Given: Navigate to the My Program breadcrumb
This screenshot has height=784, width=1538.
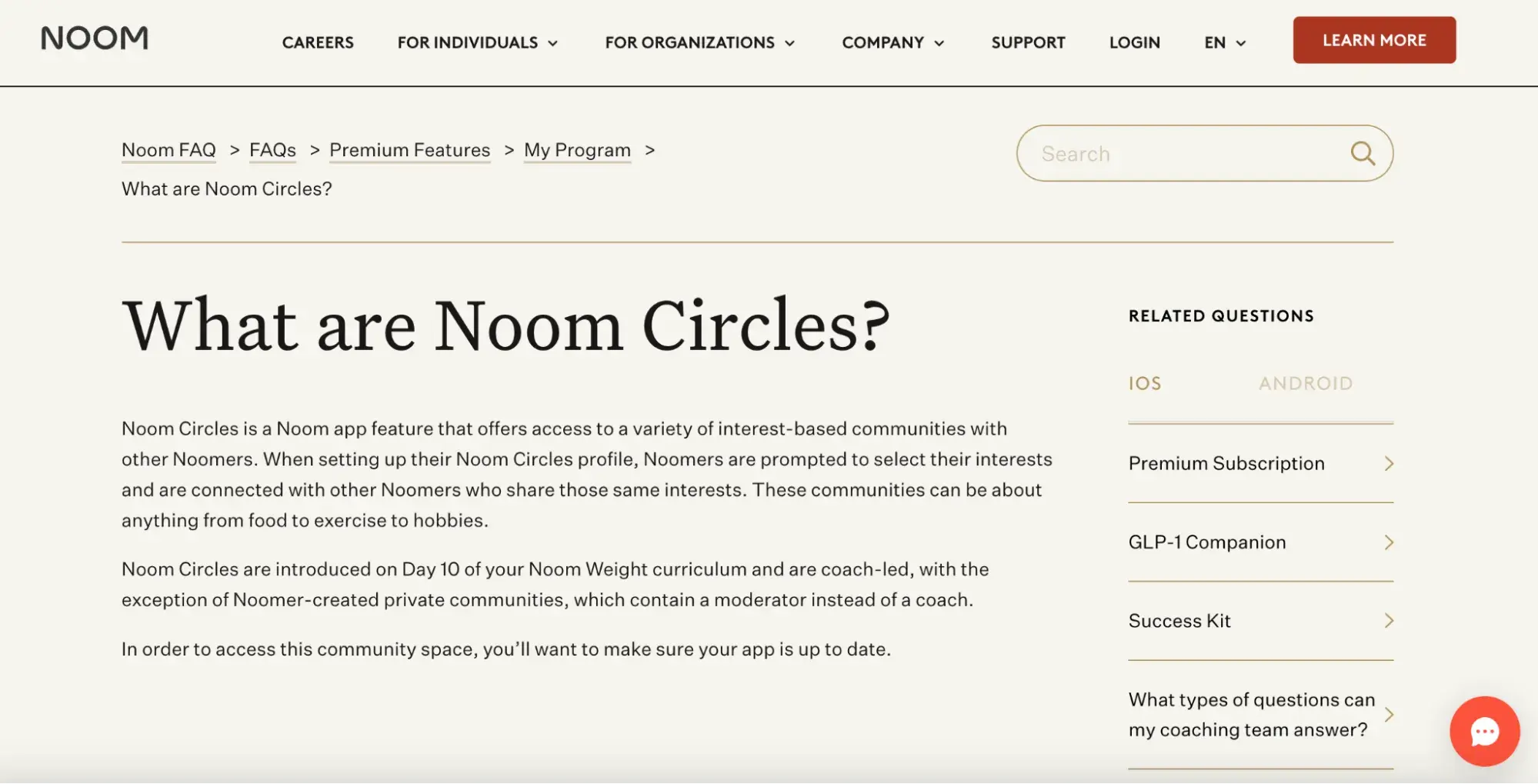Looking at the screenshot, I should pyautogui.click(x=577, y=150).
